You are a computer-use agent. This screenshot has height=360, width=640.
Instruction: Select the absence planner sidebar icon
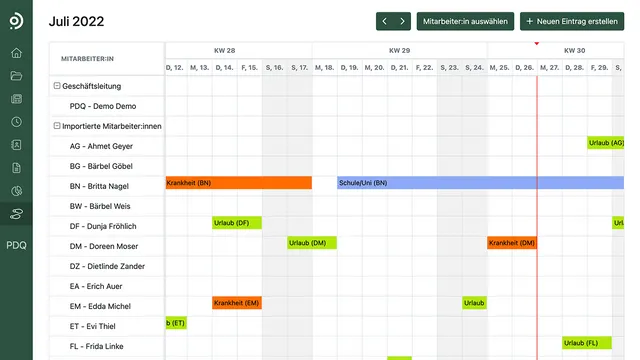[x=16, y=214]
